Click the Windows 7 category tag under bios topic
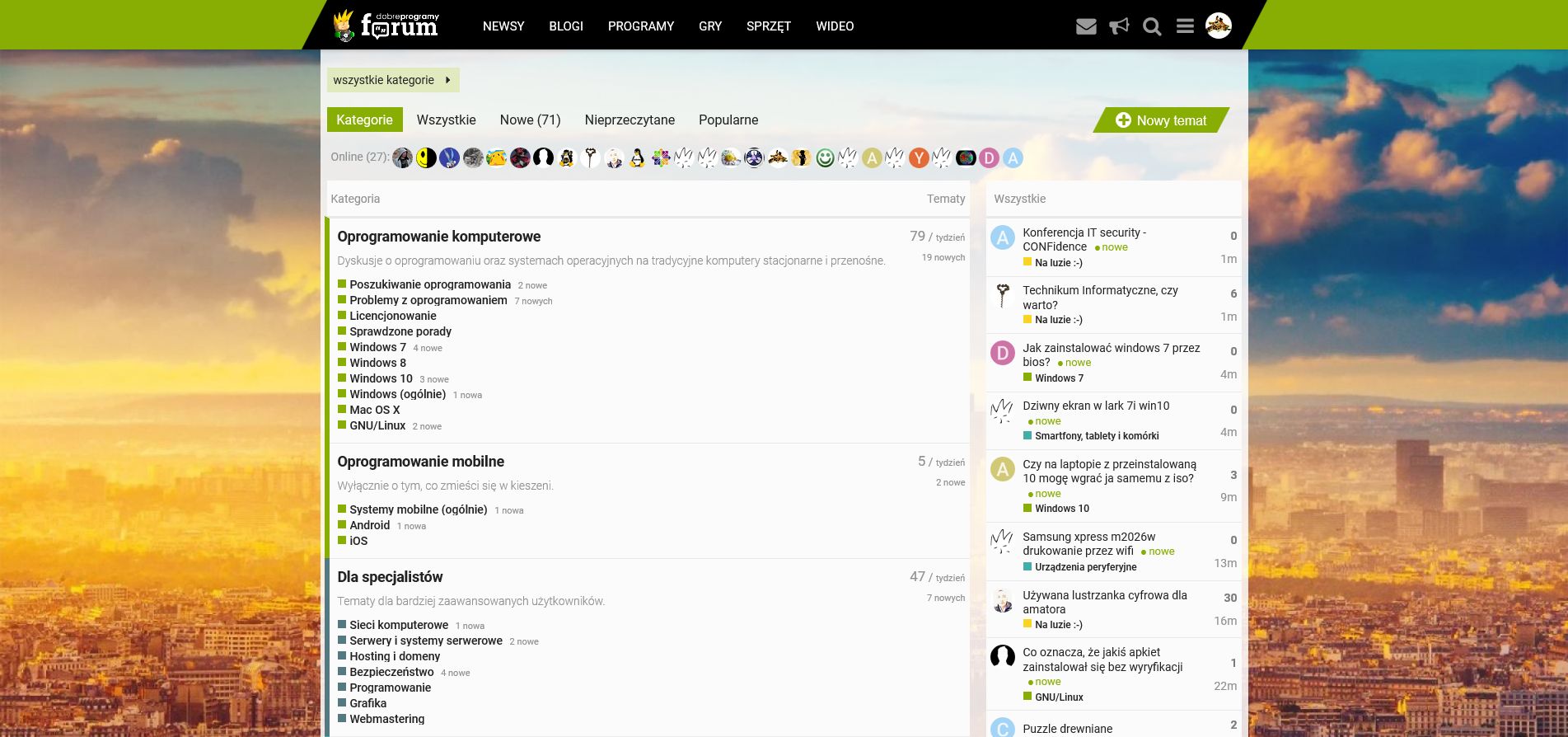This screenshot has width=1568, height=737. click(1059, 378)
